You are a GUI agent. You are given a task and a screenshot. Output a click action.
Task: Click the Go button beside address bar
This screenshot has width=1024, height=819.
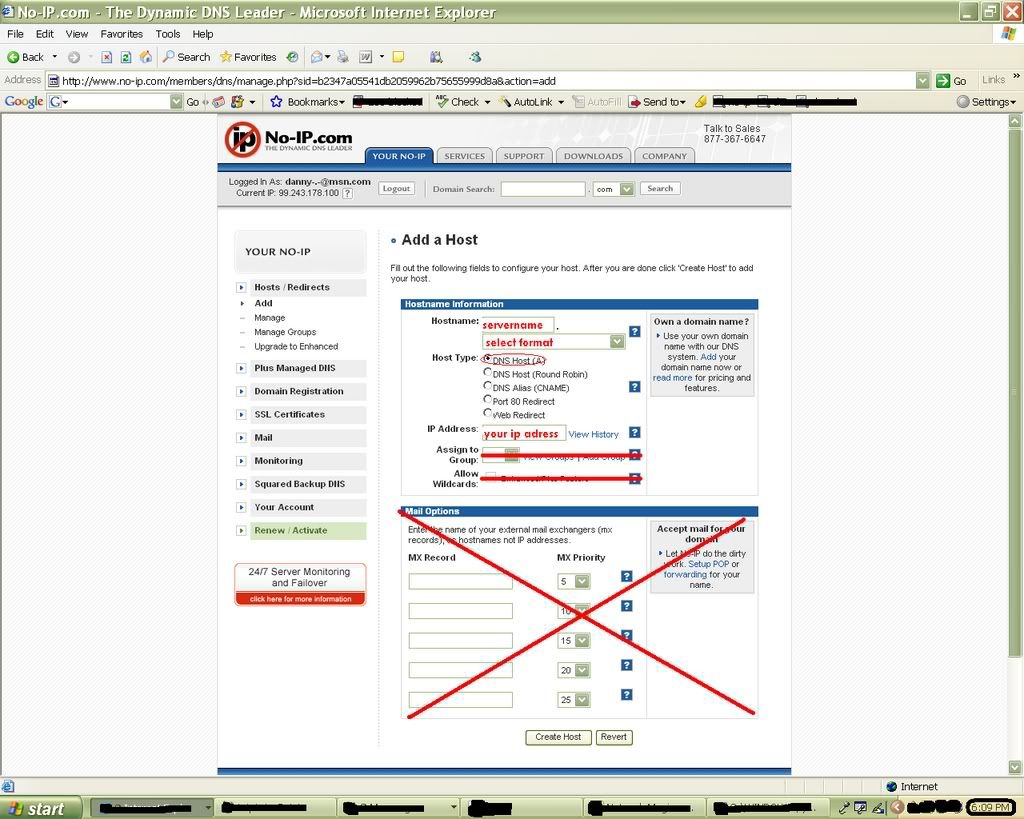coord(951,81)
